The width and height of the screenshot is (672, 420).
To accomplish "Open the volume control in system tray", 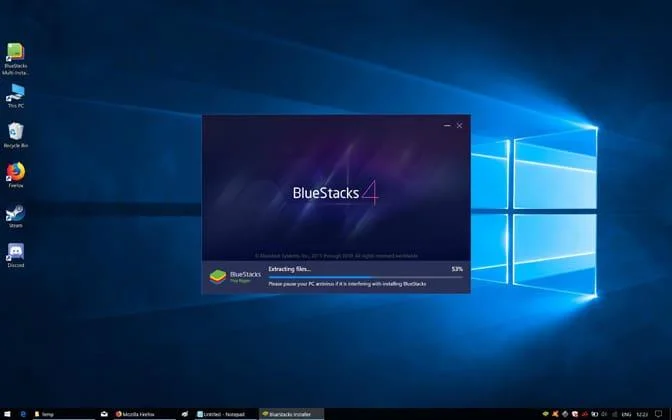I will (604, 414).
